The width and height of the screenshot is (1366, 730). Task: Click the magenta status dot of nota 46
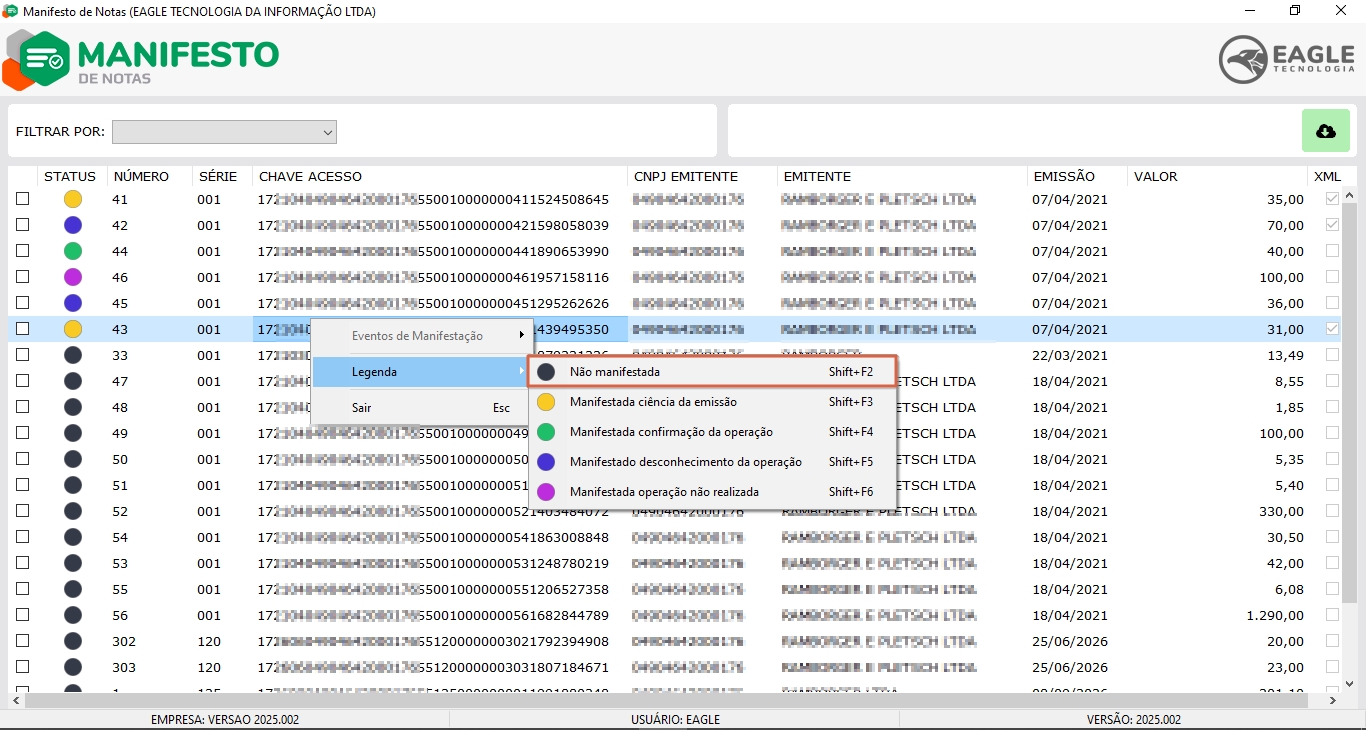(x=73, y=277)
